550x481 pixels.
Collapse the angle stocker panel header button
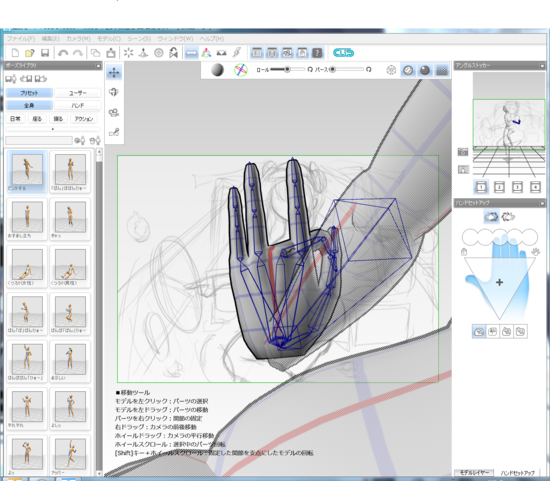542,66
